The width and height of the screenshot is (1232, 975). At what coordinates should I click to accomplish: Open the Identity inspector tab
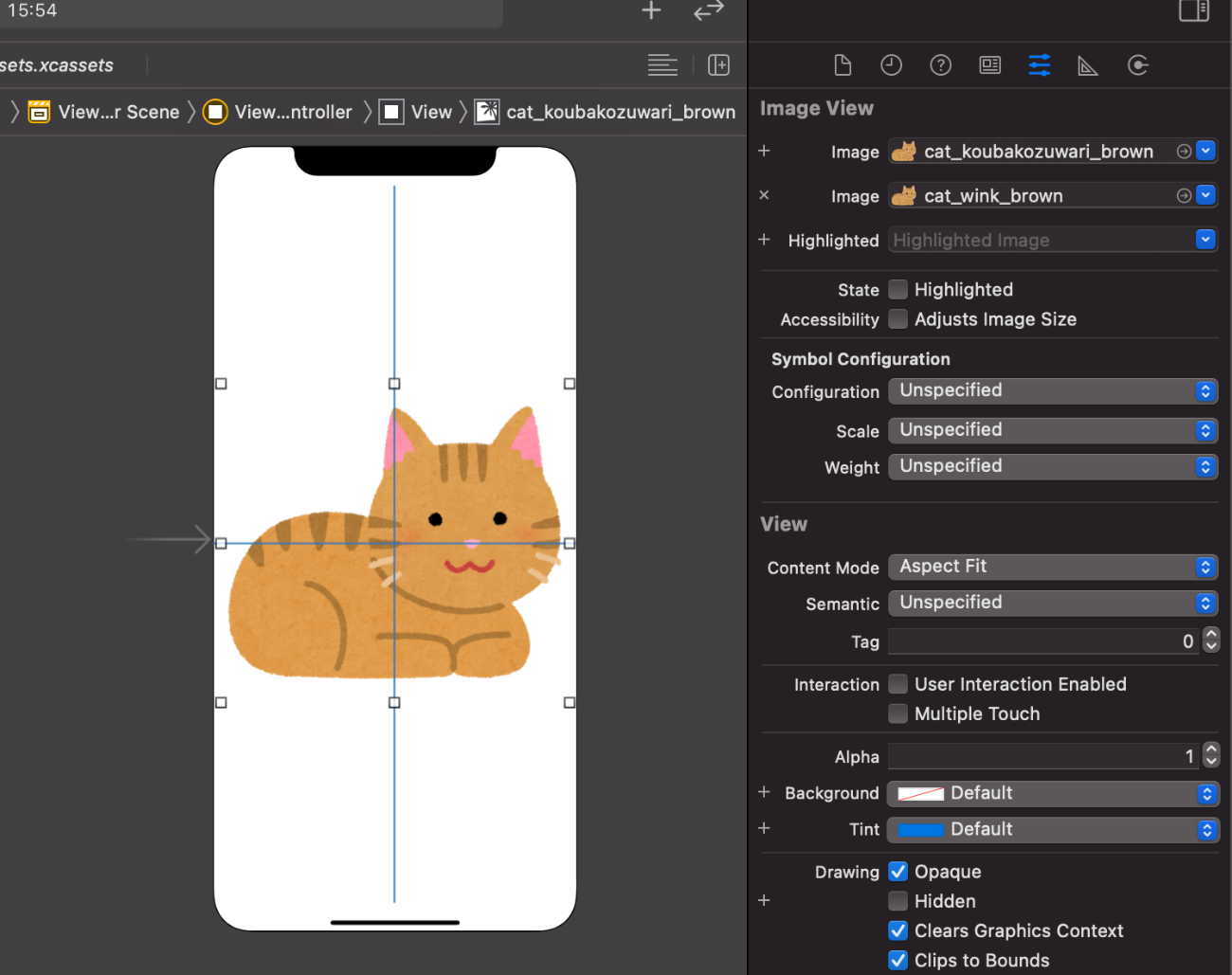[x=989, y=65]
